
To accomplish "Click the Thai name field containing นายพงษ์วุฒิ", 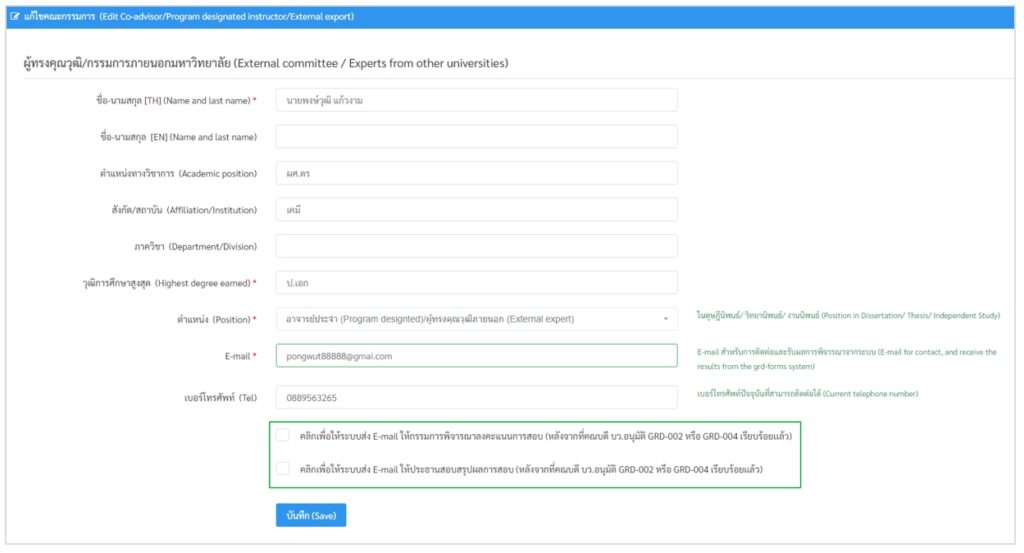I will [476, 100].
